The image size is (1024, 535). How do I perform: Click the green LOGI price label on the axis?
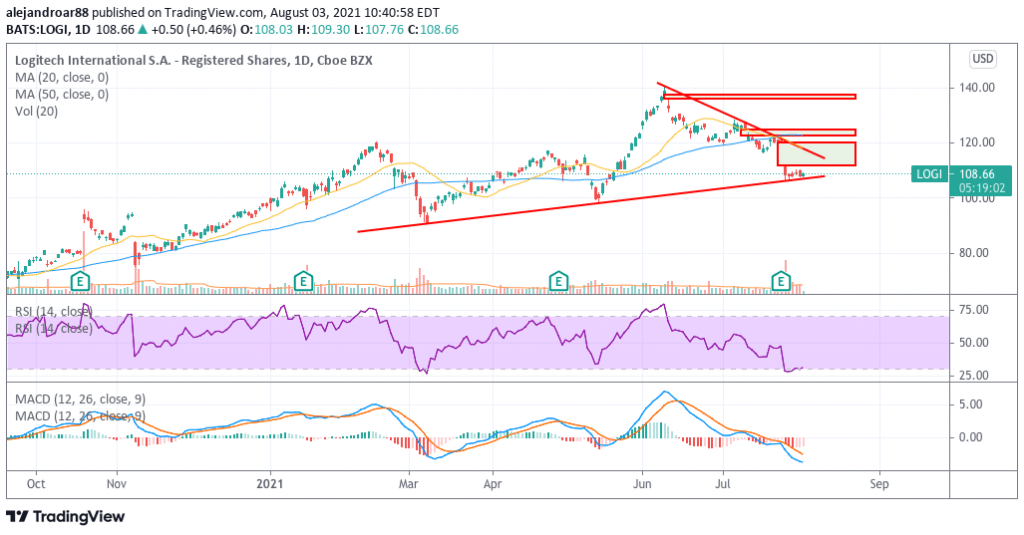pos(930,174)
